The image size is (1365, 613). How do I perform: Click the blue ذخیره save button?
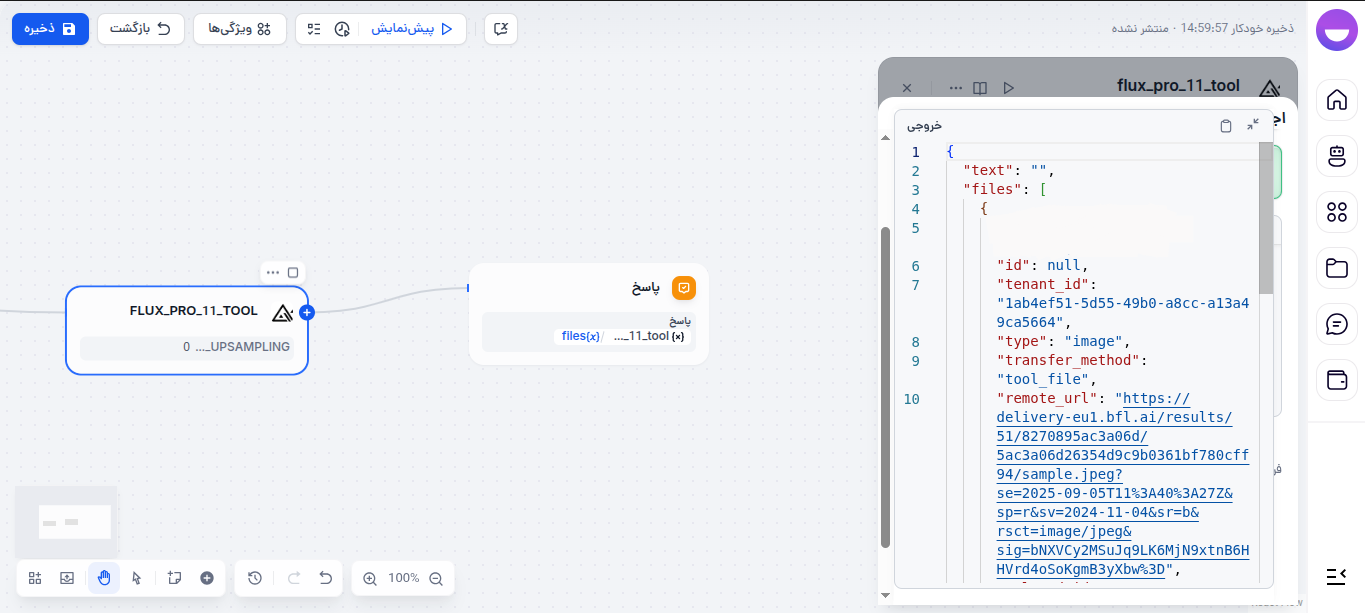50,29
